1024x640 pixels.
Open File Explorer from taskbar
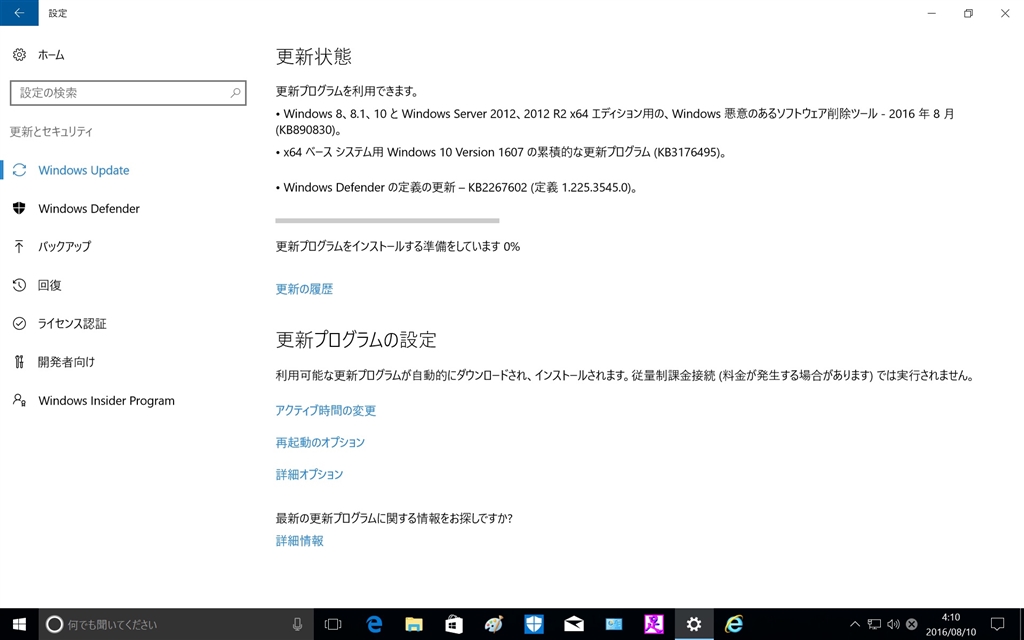tap(414, 624)
